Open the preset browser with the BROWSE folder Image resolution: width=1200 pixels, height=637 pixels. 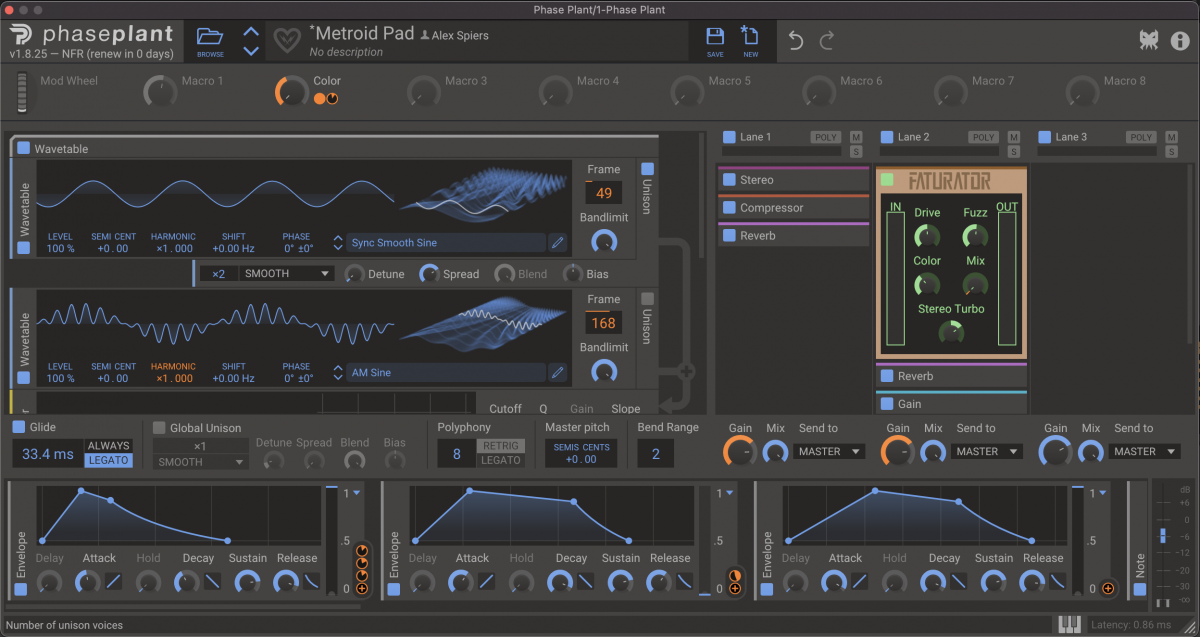pyautogui.click(x=210, y=40)
